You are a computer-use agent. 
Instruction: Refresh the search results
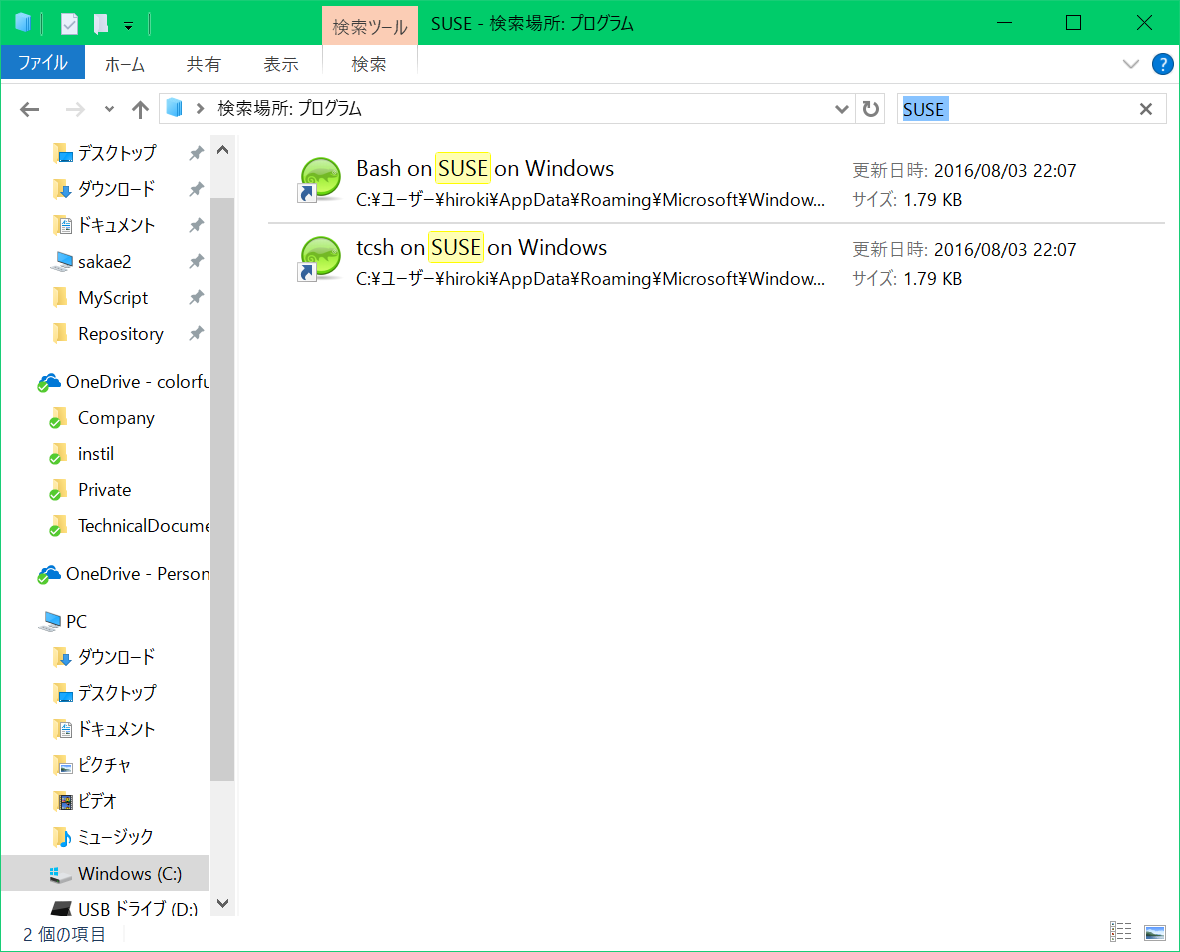871,110
